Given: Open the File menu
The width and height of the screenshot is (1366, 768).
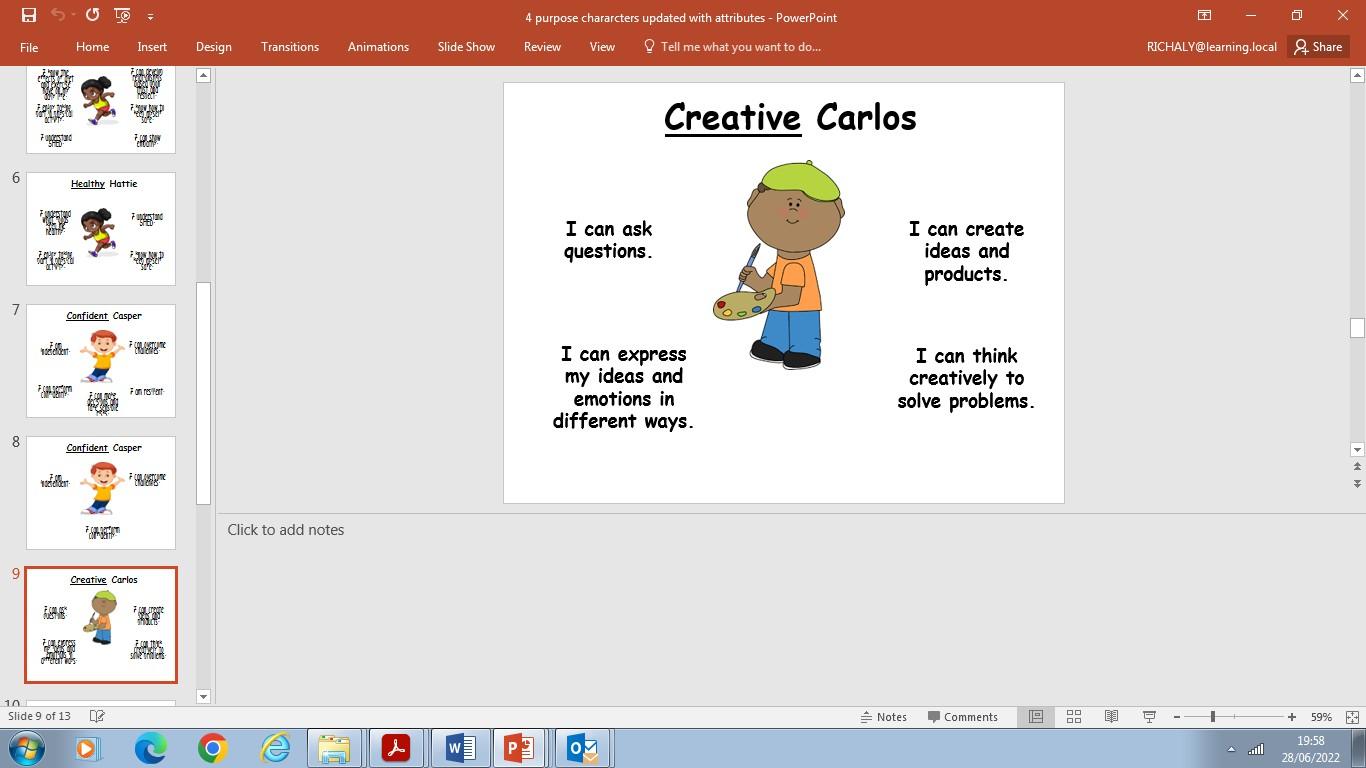Looking at the screenshot, I should click(29, 47).
